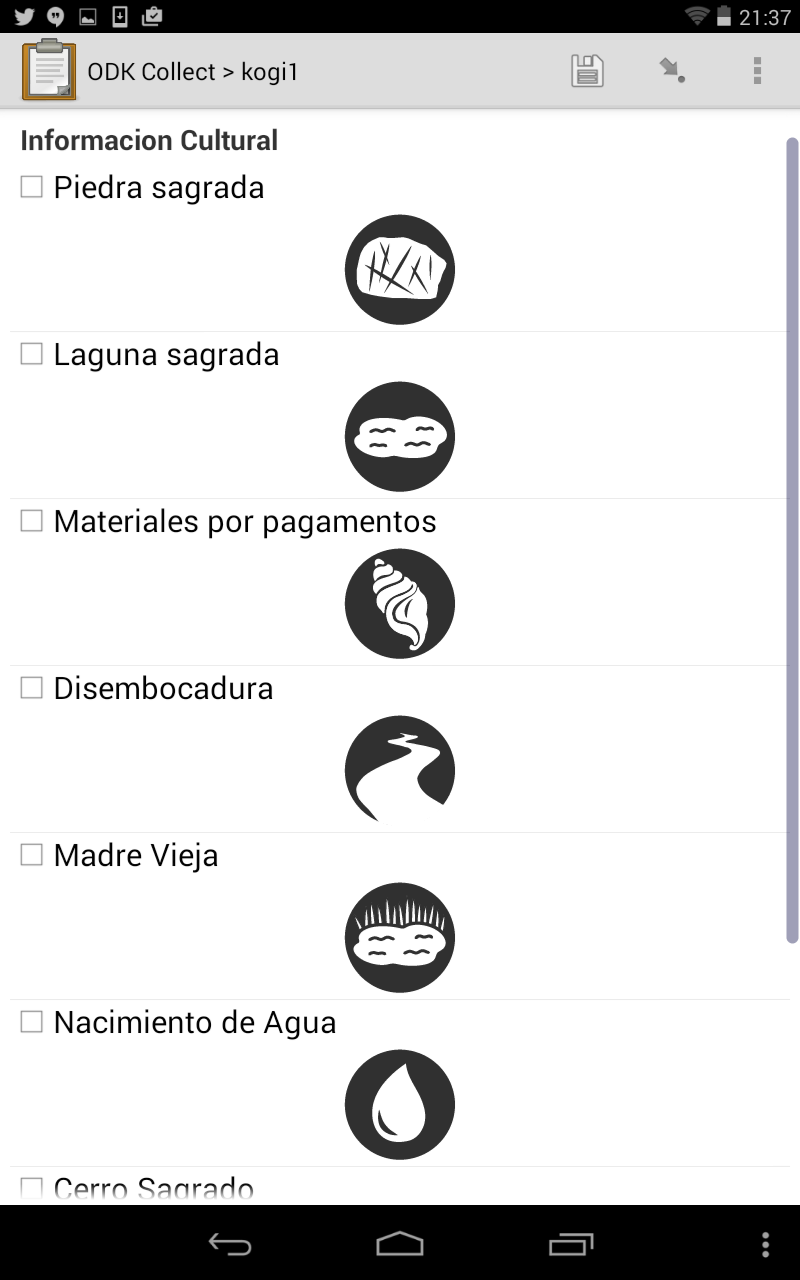The height and width of the screenshot is (1280, 800).
Task: Check the Laguna sagrada checkbox
Action: pyautogui.click(x=32, y=354)
